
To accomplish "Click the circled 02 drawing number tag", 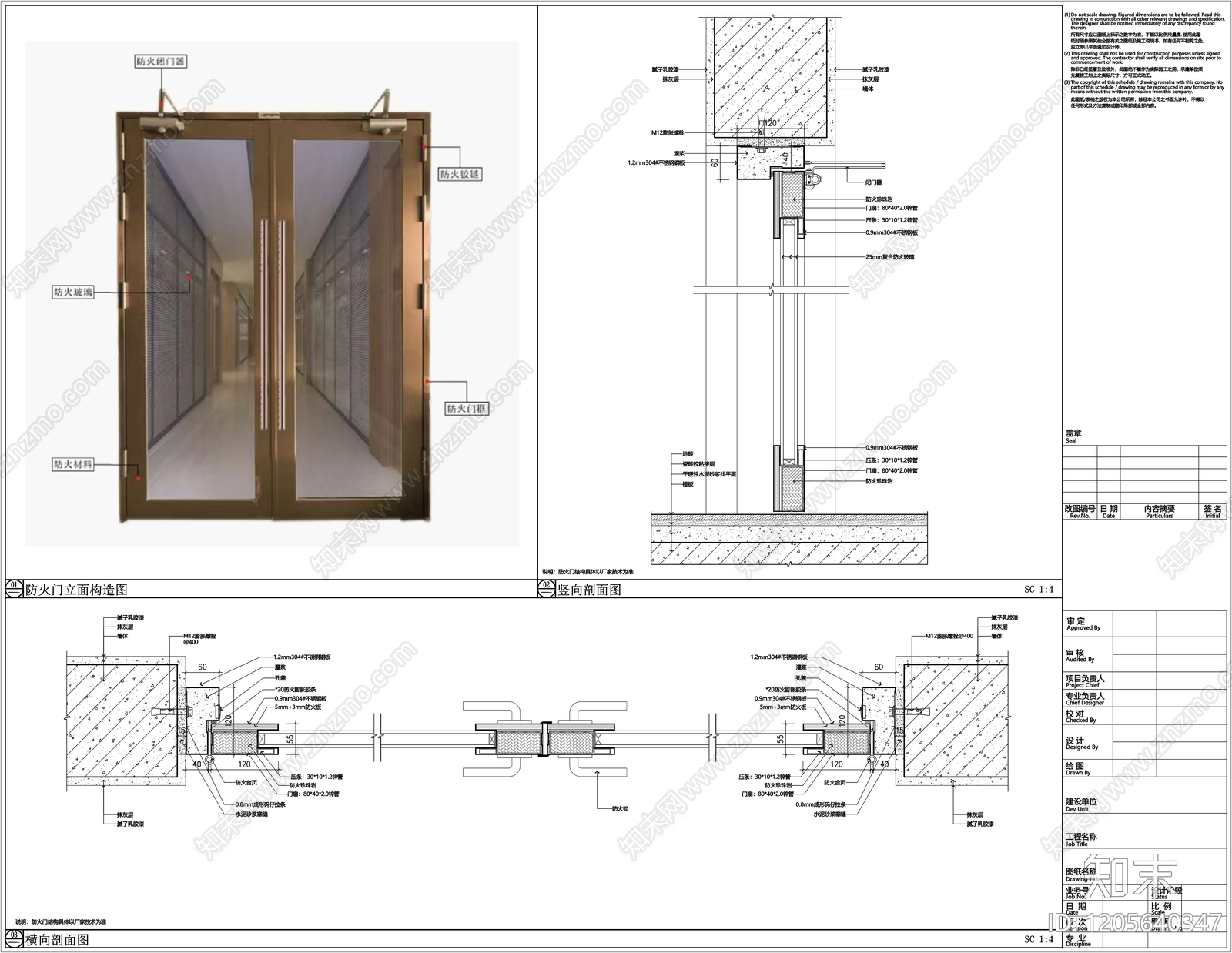I will pos(546,589).
